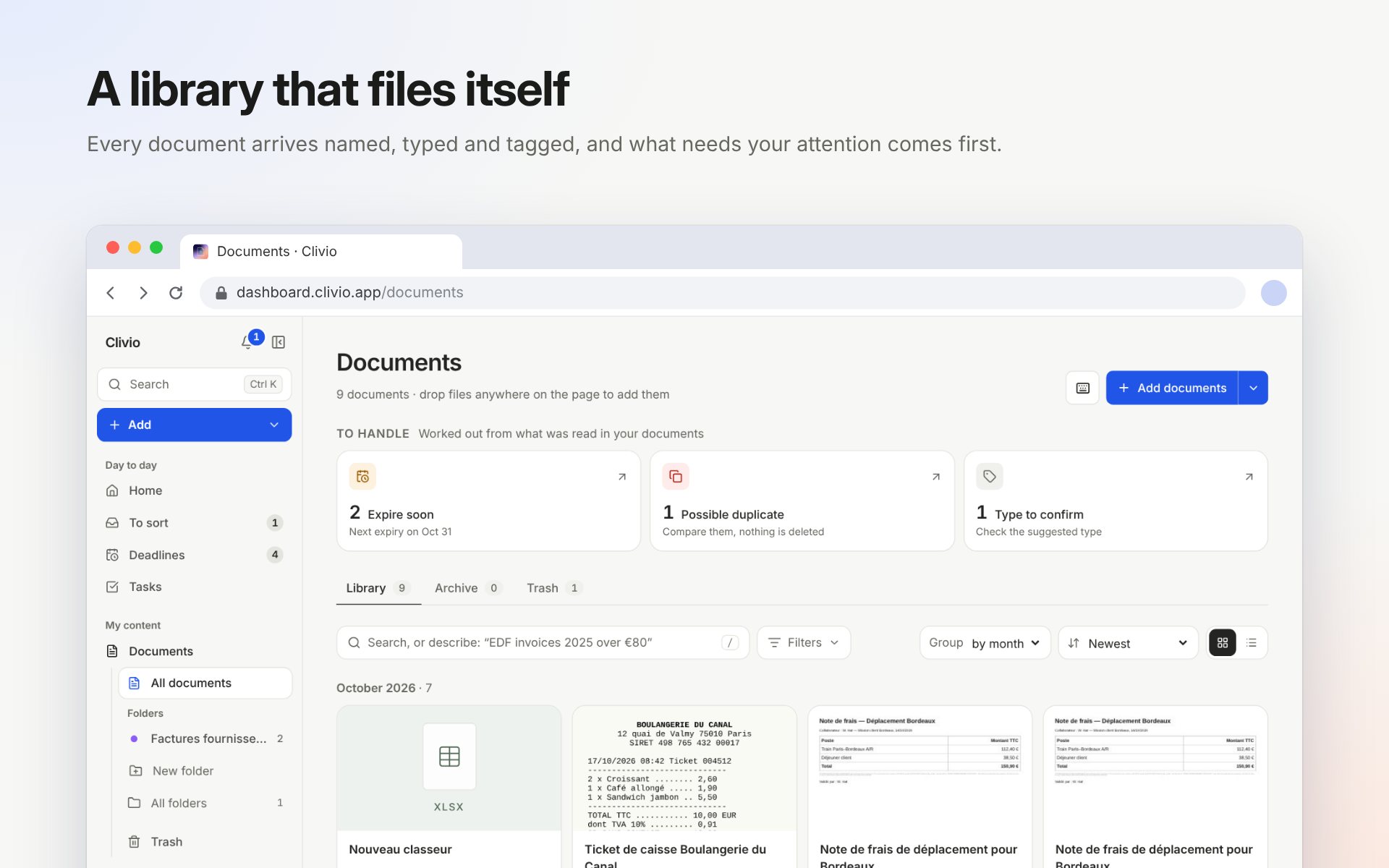1389x868 pixels.
Task: Open To sort in the sidebar
Action: tap(194, 522)
